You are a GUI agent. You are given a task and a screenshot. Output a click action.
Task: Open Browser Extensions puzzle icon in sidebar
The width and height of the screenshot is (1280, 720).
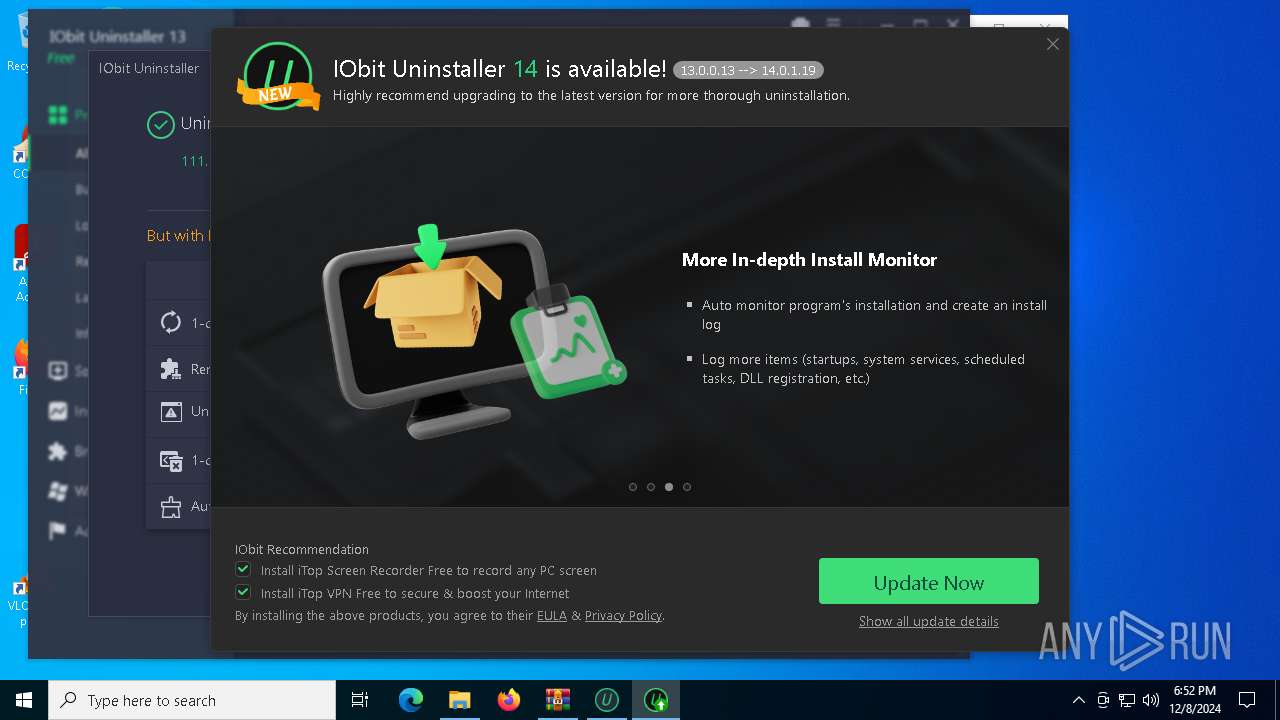click(x=58, y=451)
